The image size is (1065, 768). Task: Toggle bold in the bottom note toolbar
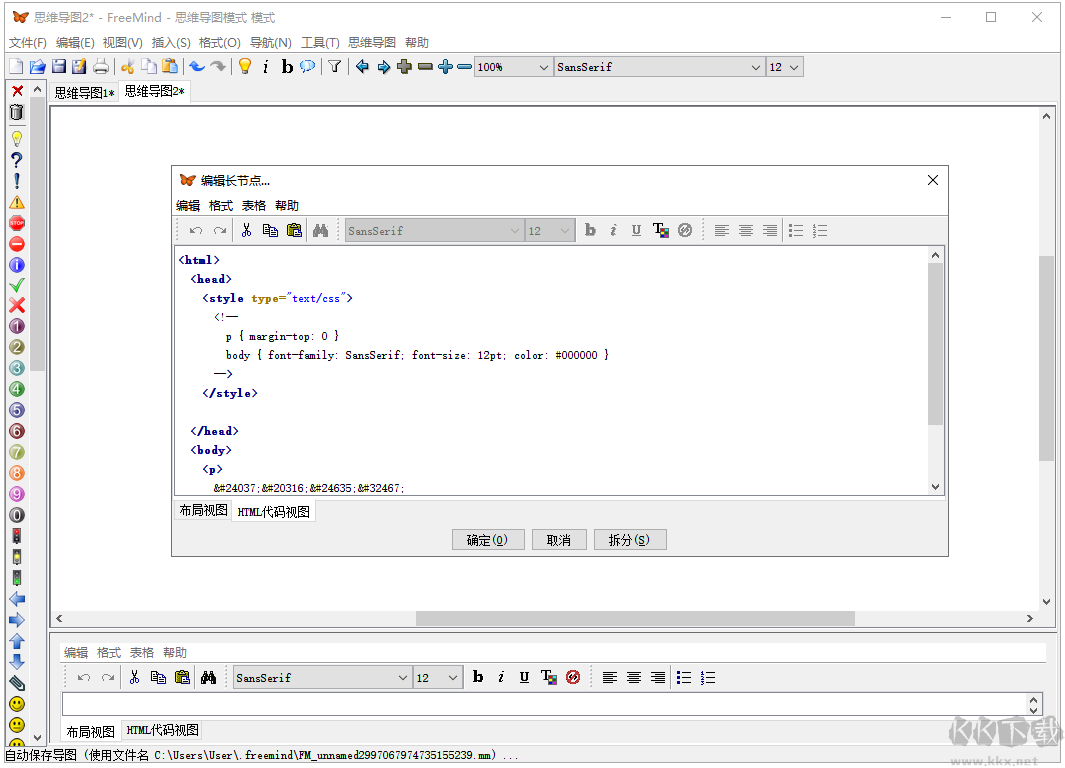(x=478, y=677)
